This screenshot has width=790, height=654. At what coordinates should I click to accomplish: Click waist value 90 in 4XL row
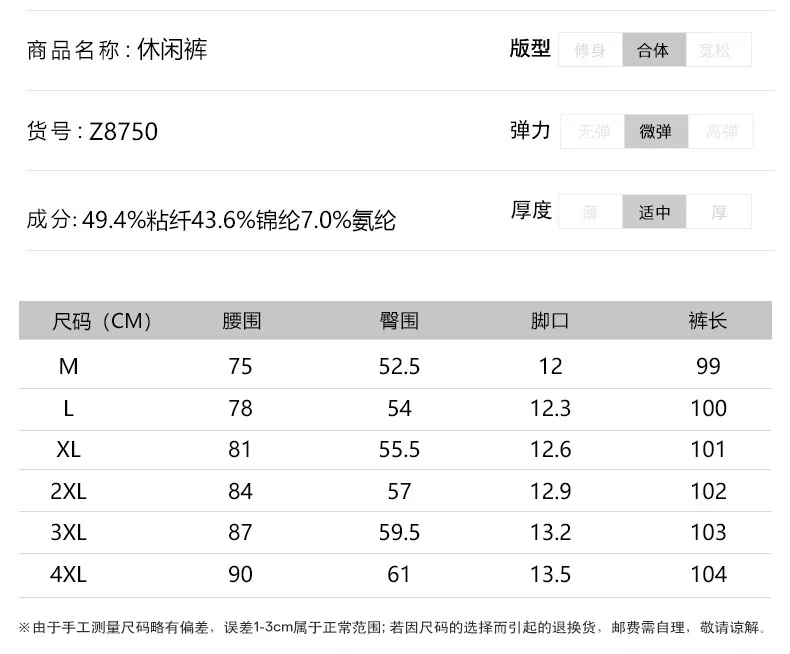tap(240, 574)
